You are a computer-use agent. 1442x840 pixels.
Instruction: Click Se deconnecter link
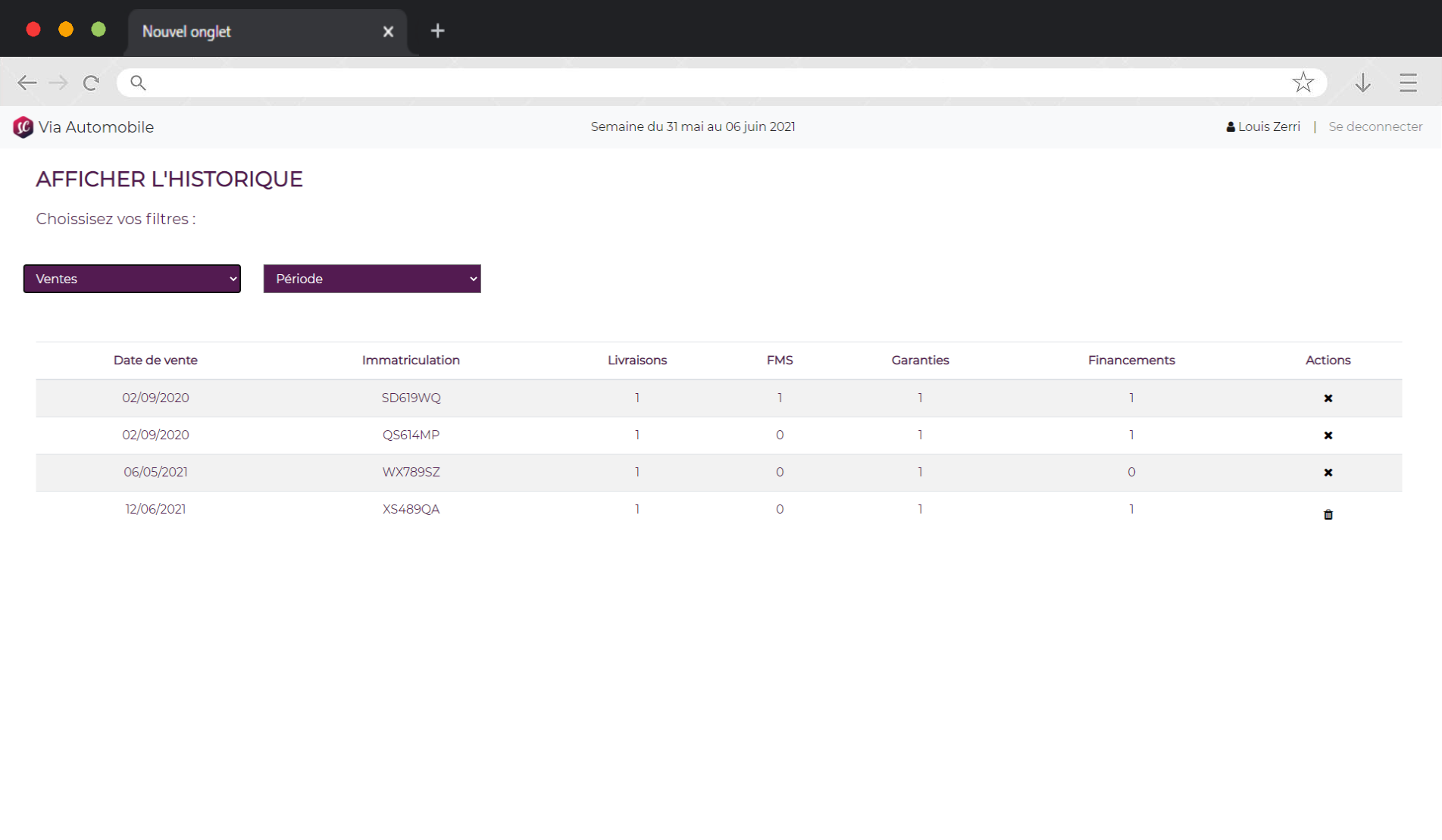pos(1375,127)
